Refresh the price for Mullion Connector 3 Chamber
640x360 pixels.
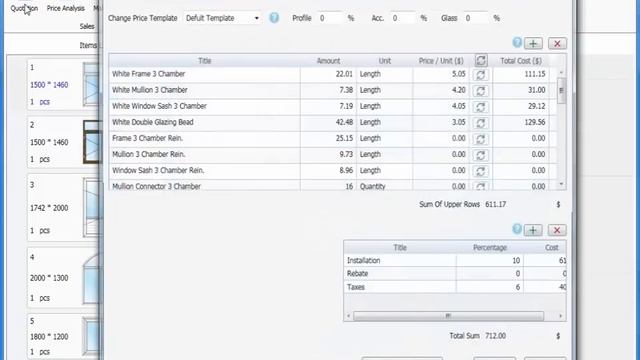[x=481, y=186]
